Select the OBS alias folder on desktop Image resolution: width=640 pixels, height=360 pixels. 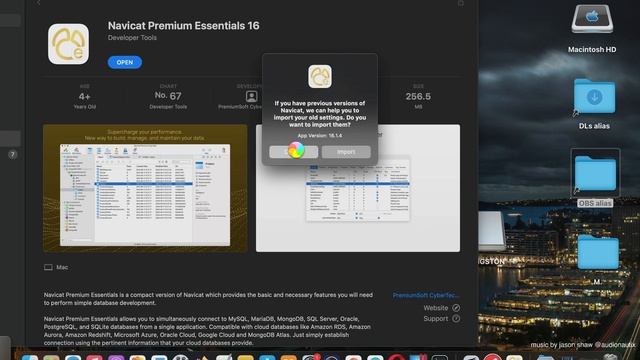pos(595,173)
